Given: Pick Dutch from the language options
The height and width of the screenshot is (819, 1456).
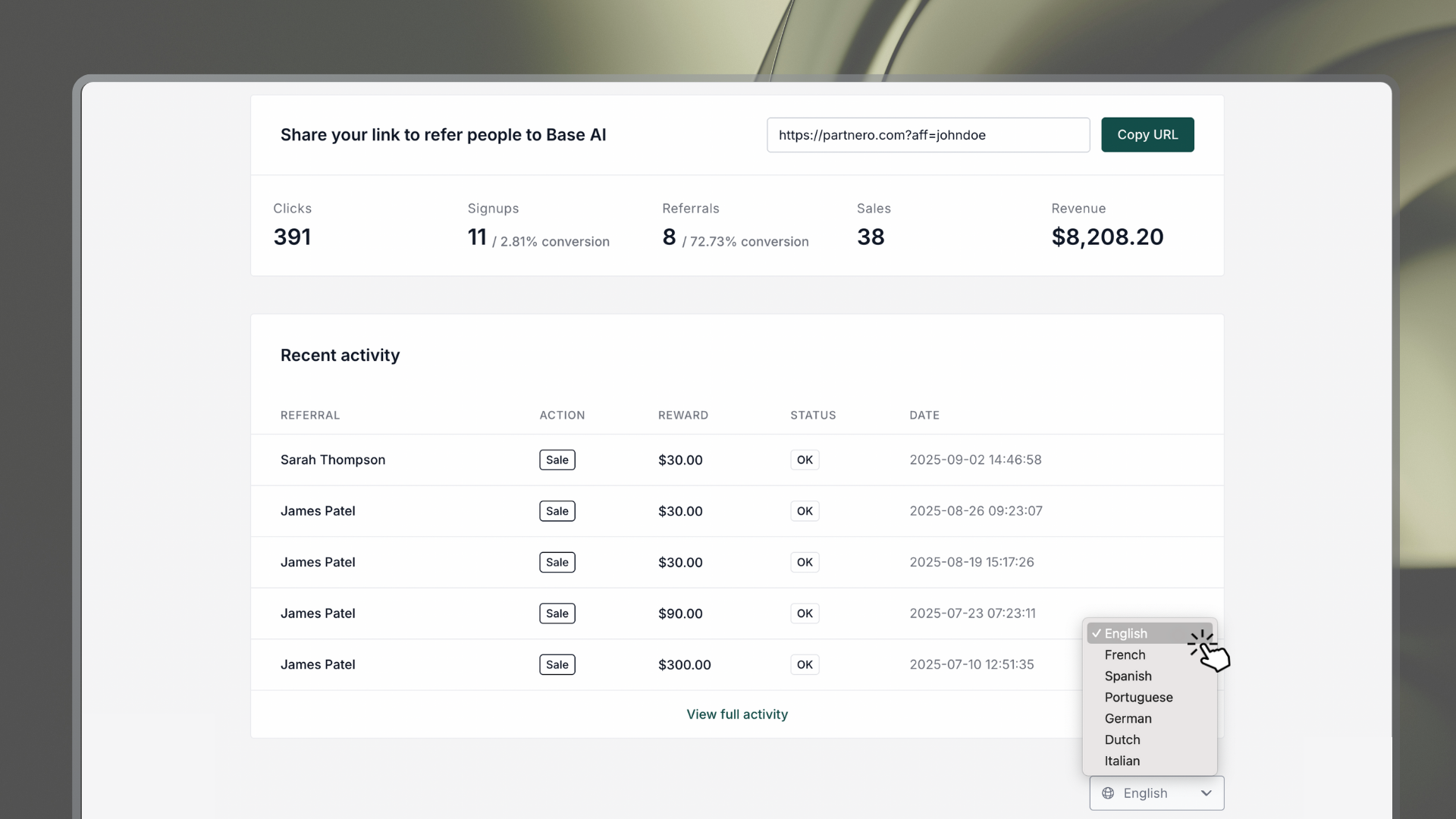Looking at the screenshot, I should point(1122,740).
